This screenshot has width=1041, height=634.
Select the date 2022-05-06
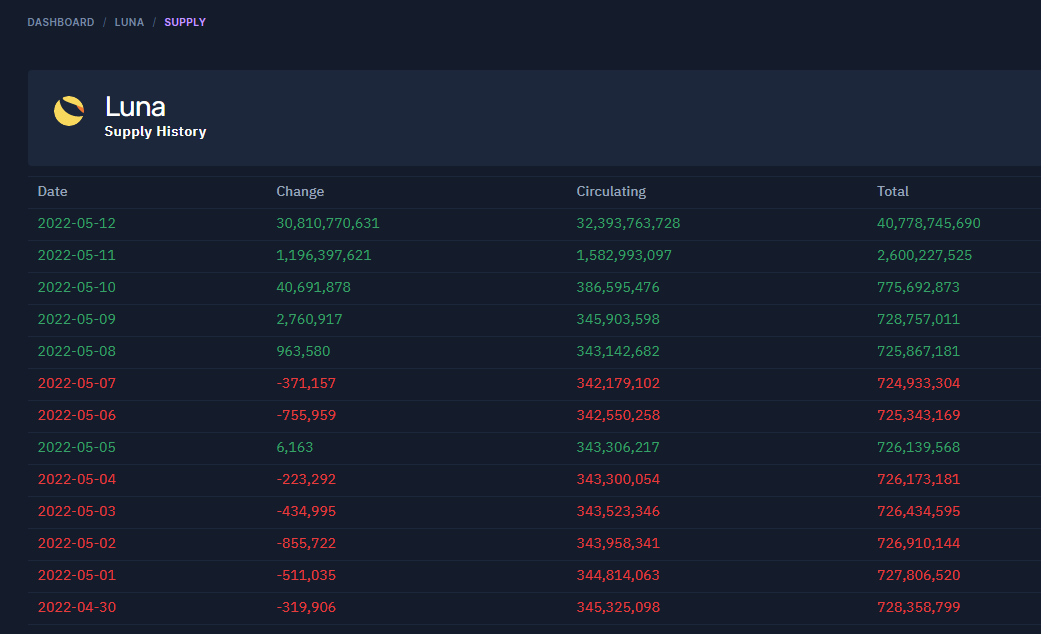[x=76, y=415]
